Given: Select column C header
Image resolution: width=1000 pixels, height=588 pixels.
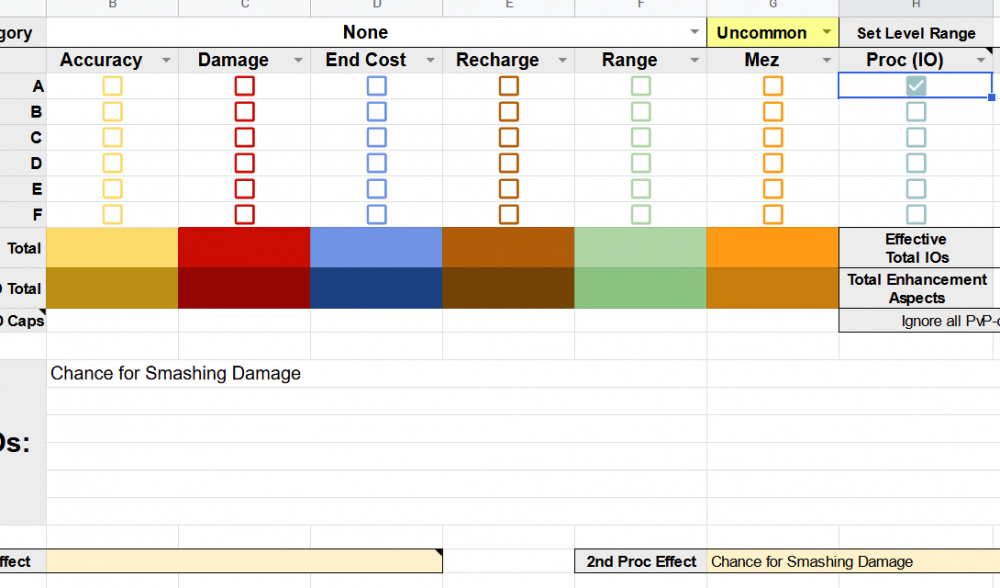Looking at the screenshot, I should tap(244, 6).
